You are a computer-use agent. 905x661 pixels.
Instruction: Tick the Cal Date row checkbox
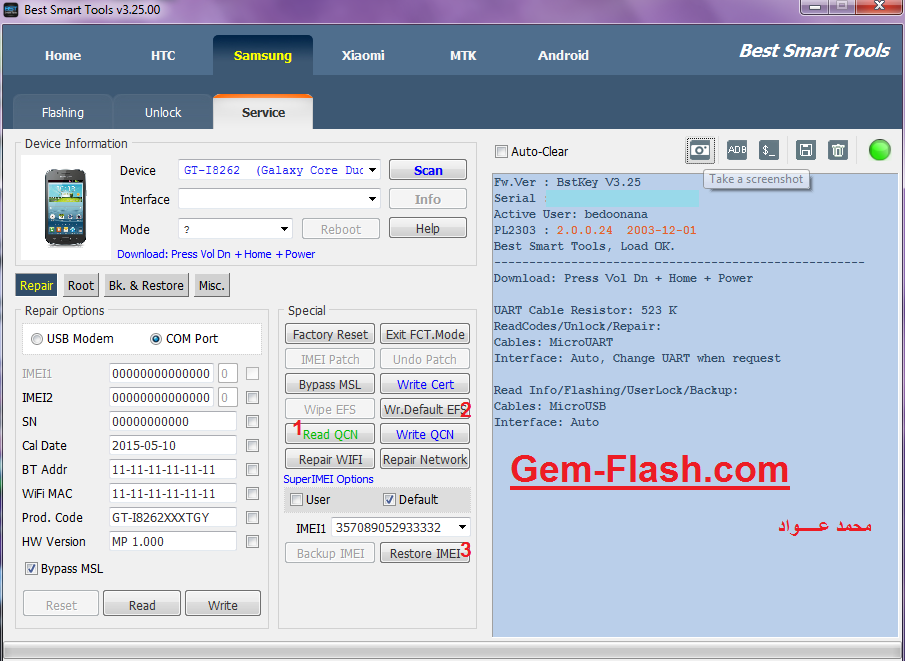click(x=252, y=446)
